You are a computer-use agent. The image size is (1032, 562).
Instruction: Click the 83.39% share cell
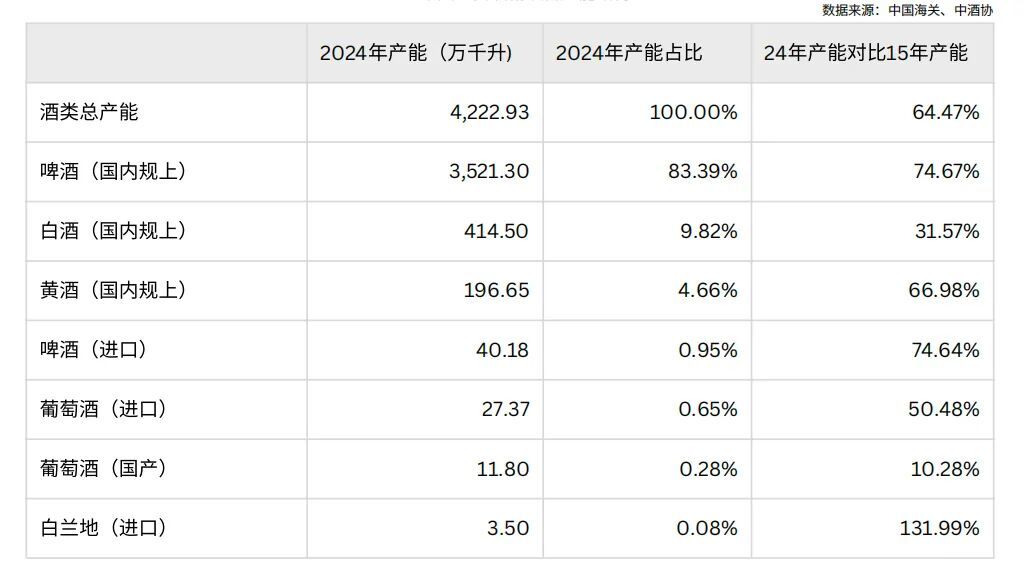coord(703,171)
